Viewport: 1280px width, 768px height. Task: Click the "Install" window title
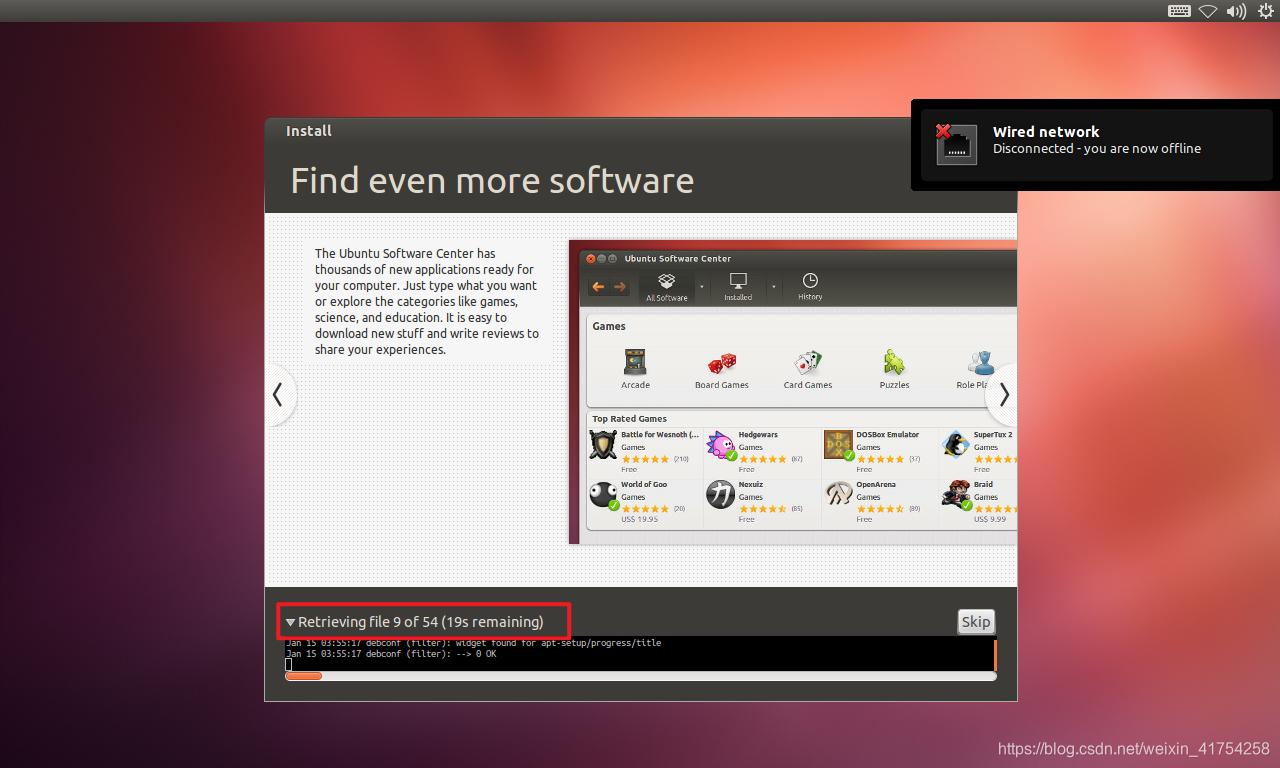pyautogui.click(x=309, y=131)
